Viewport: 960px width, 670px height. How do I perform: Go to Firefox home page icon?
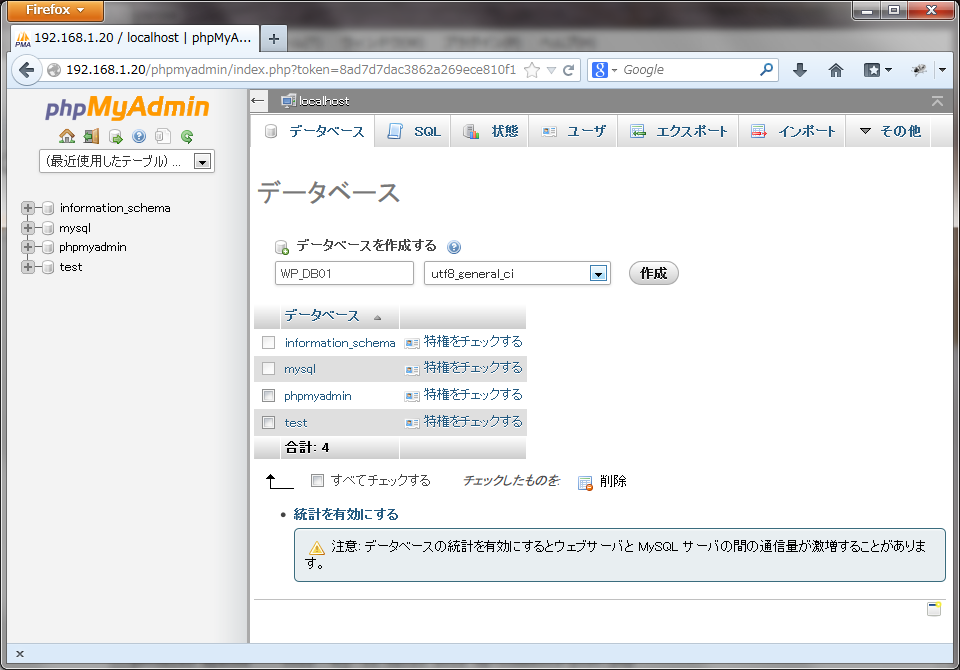point(836,70)
